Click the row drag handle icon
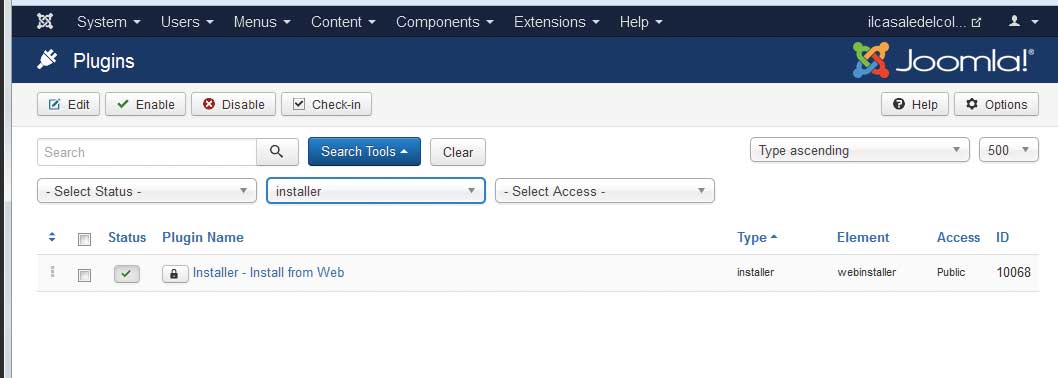Viewport: 1058px width, 378px height. tap(53, 272)
